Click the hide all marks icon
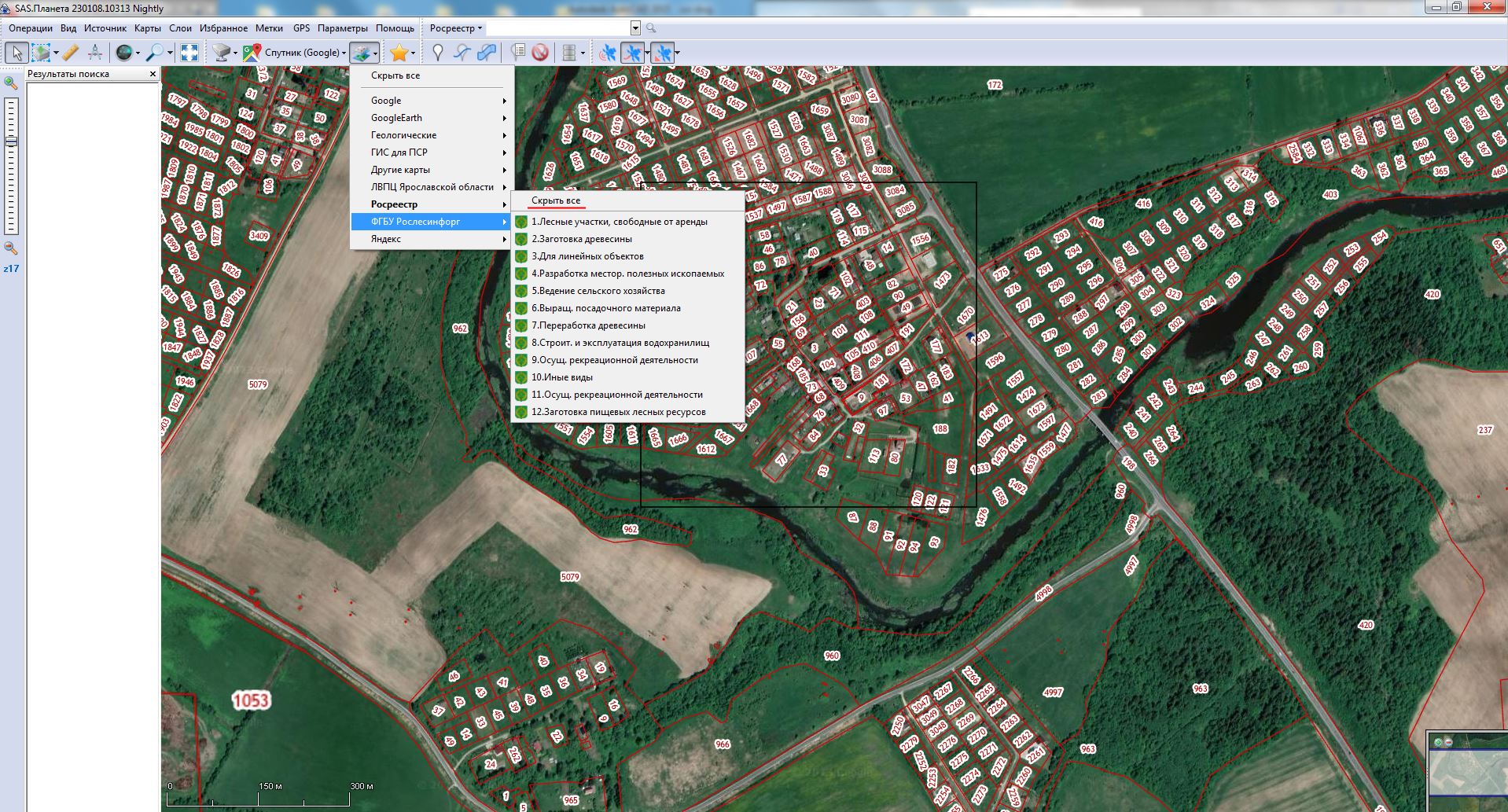Image resolution: width=1508 pixels, height=812 pixels. (x=539, y=53)
